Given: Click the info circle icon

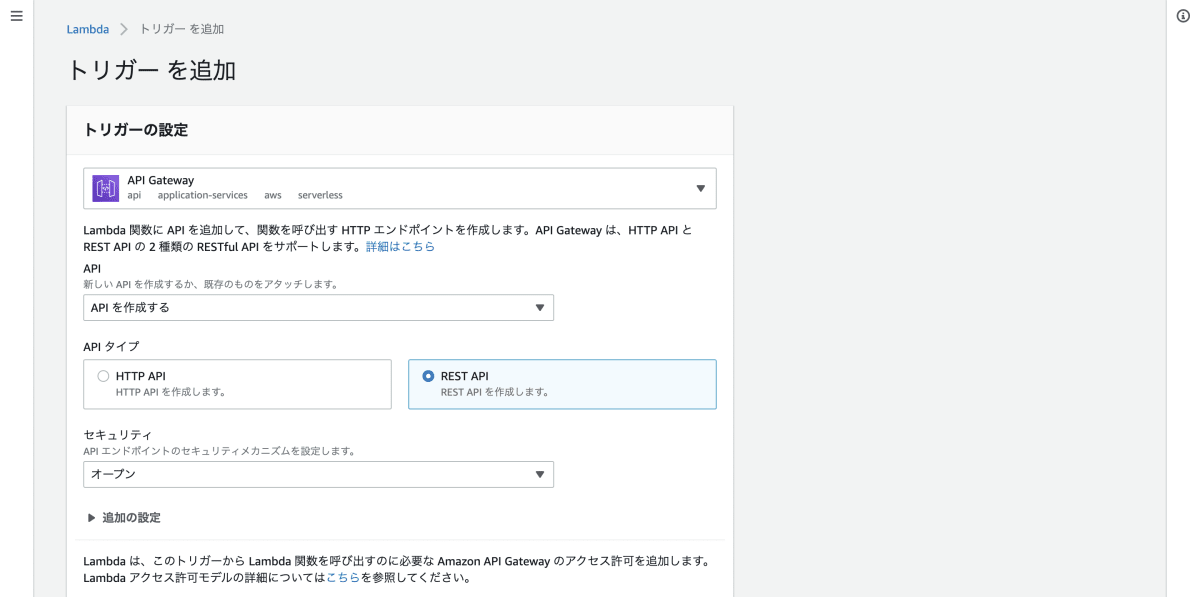Looking at the screenshot, I should coord(1183,18).
